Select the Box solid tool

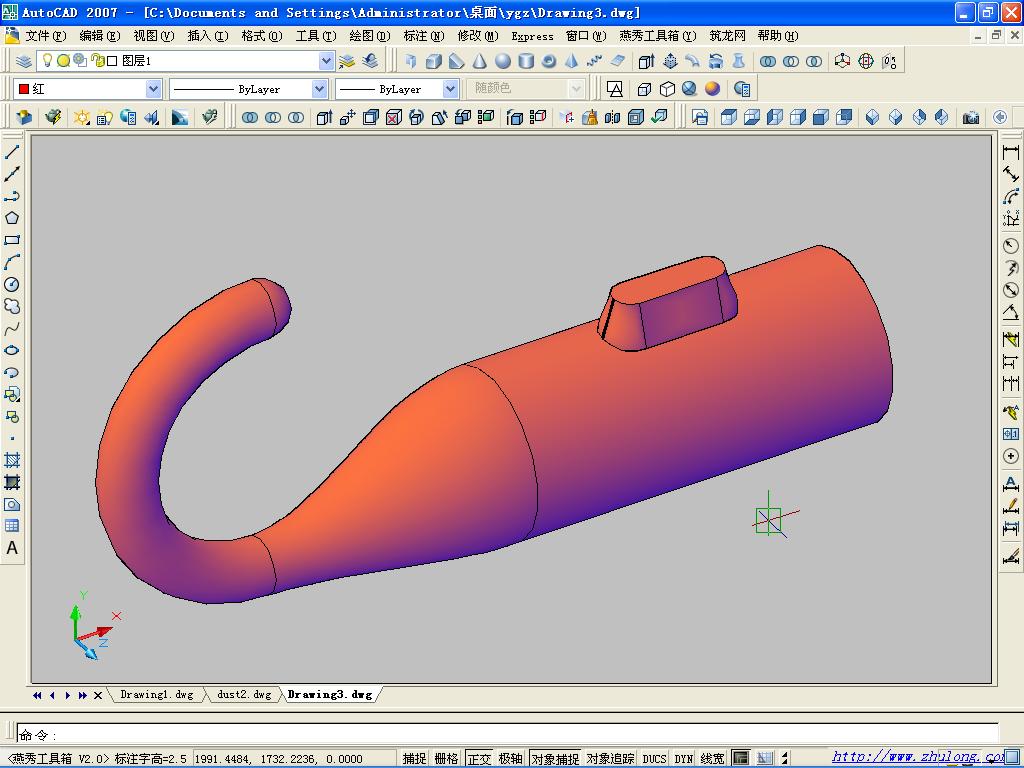pos(433,61)
